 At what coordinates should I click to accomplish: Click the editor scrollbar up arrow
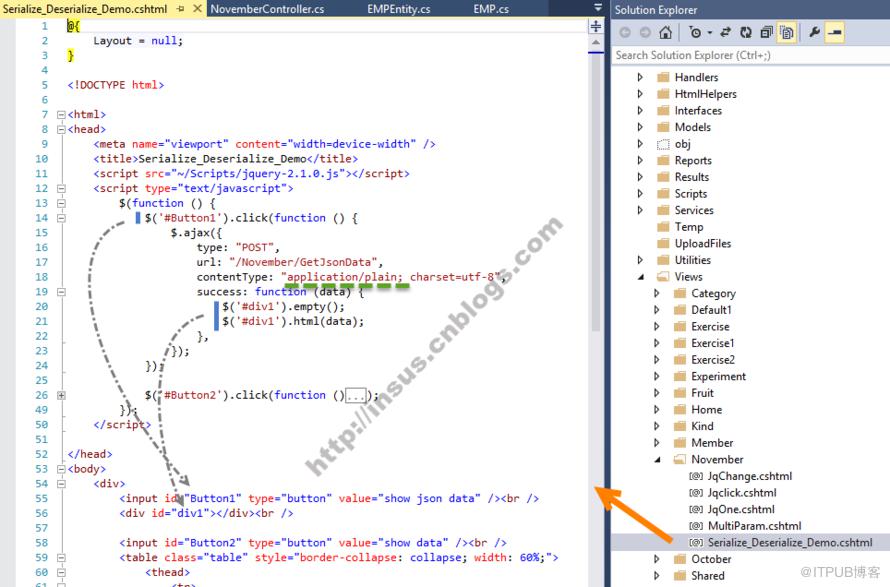595,43
